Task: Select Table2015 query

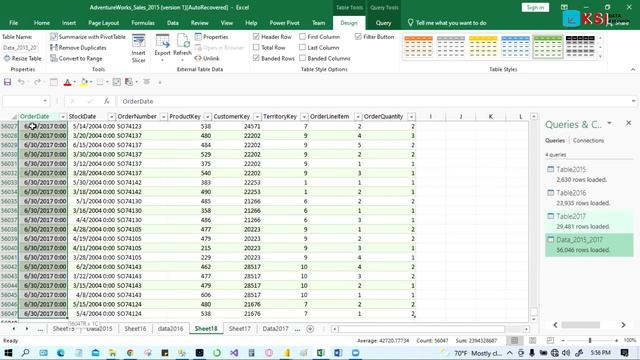Action: [x=589, y=174]
